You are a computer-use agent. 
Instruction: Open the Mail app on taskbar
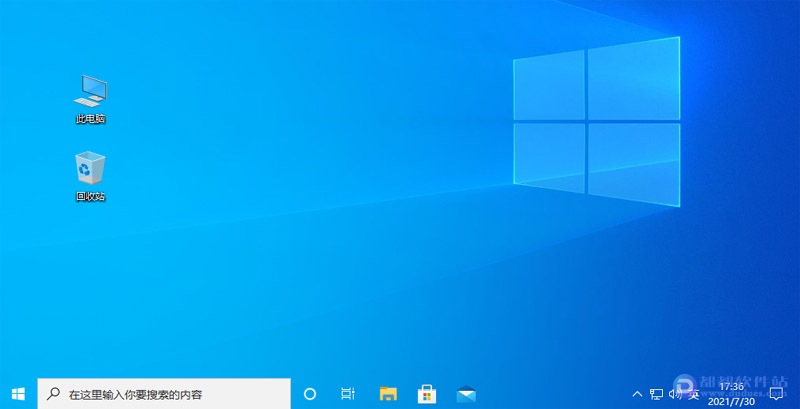pos(466,394)
